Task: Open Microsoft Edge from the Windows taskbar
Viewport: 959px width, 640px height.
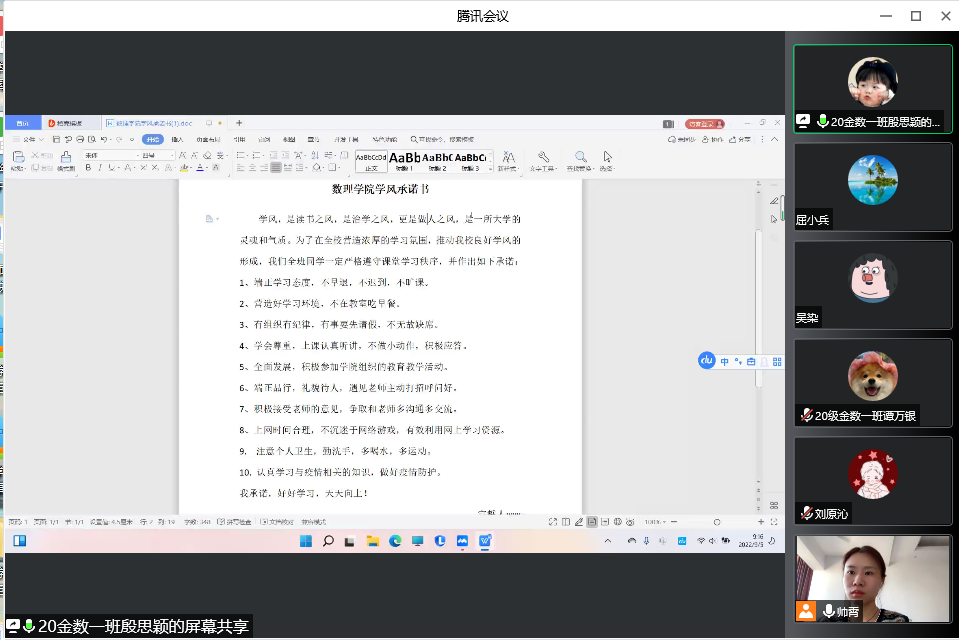Action: (x=394, y=541)
